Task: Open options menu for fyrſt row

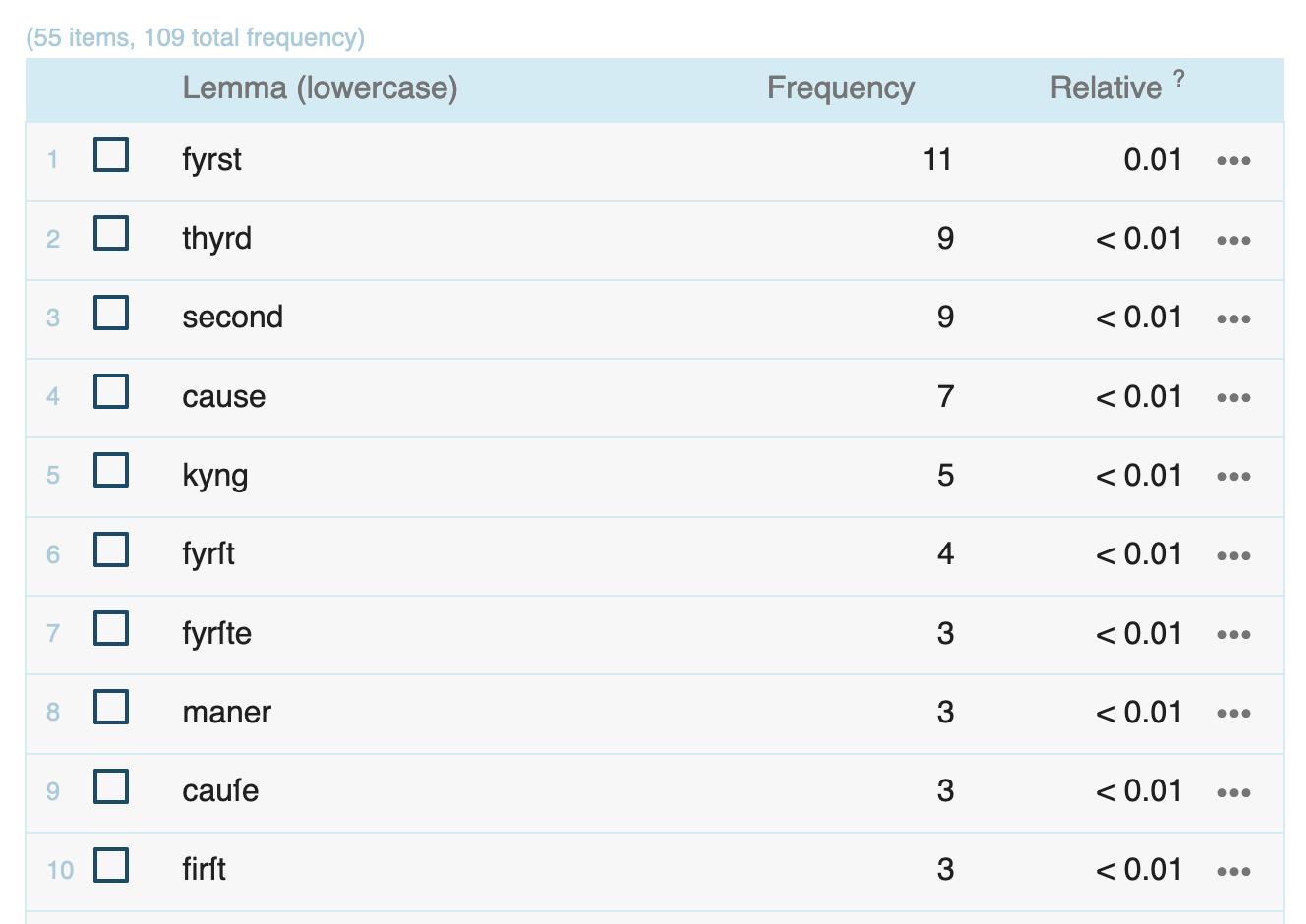Action: click(x=1233, y=555)
